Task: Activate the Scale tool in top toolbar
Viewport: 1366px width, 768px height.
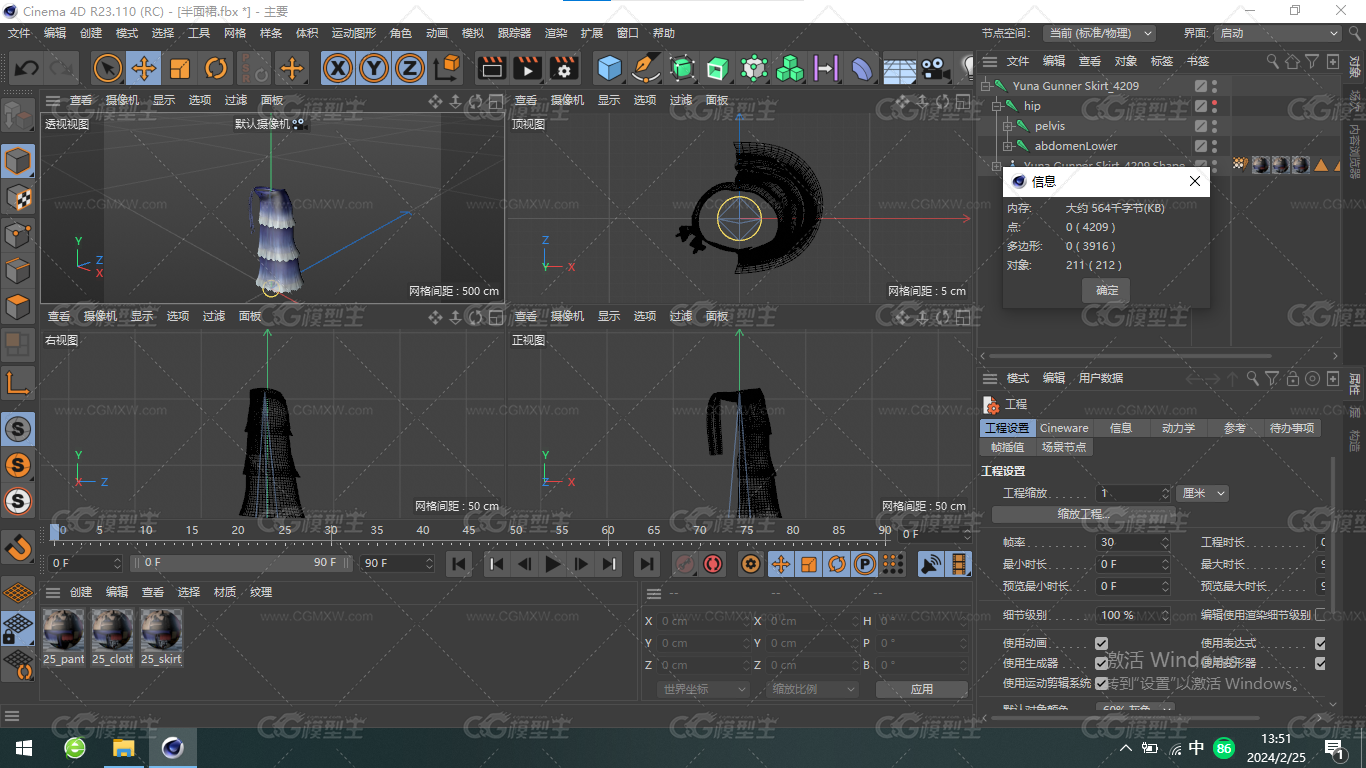Action: point(180,68)
